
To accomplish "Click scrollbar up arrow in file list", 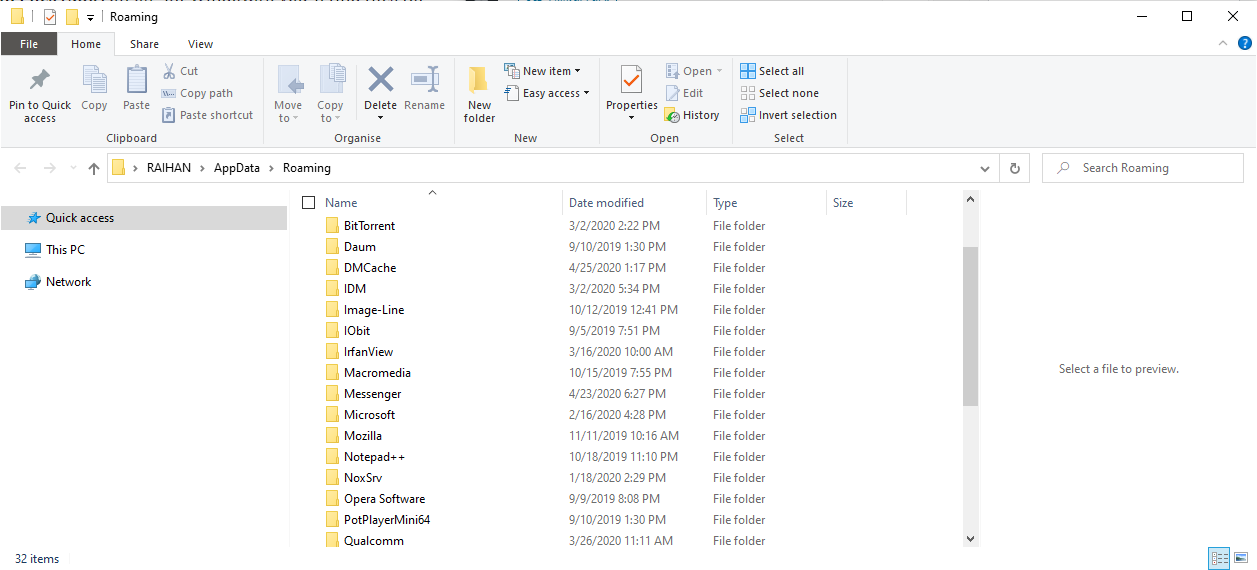I will pos(970,200).
